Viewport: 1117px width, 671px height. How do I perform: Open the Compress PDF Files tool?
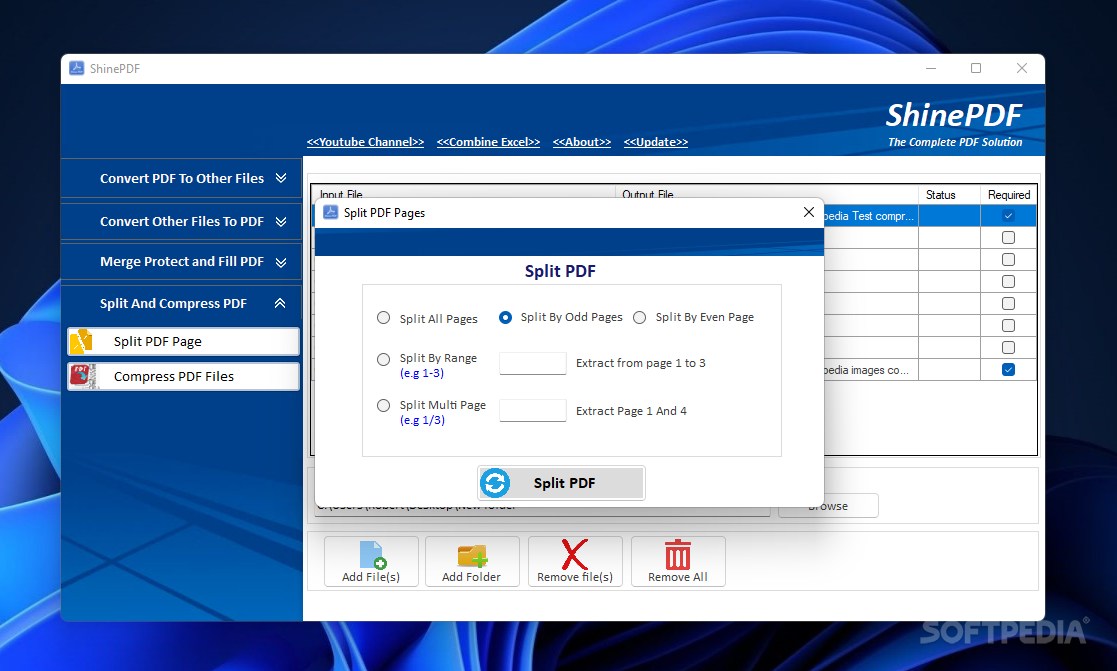coord(183,376)
